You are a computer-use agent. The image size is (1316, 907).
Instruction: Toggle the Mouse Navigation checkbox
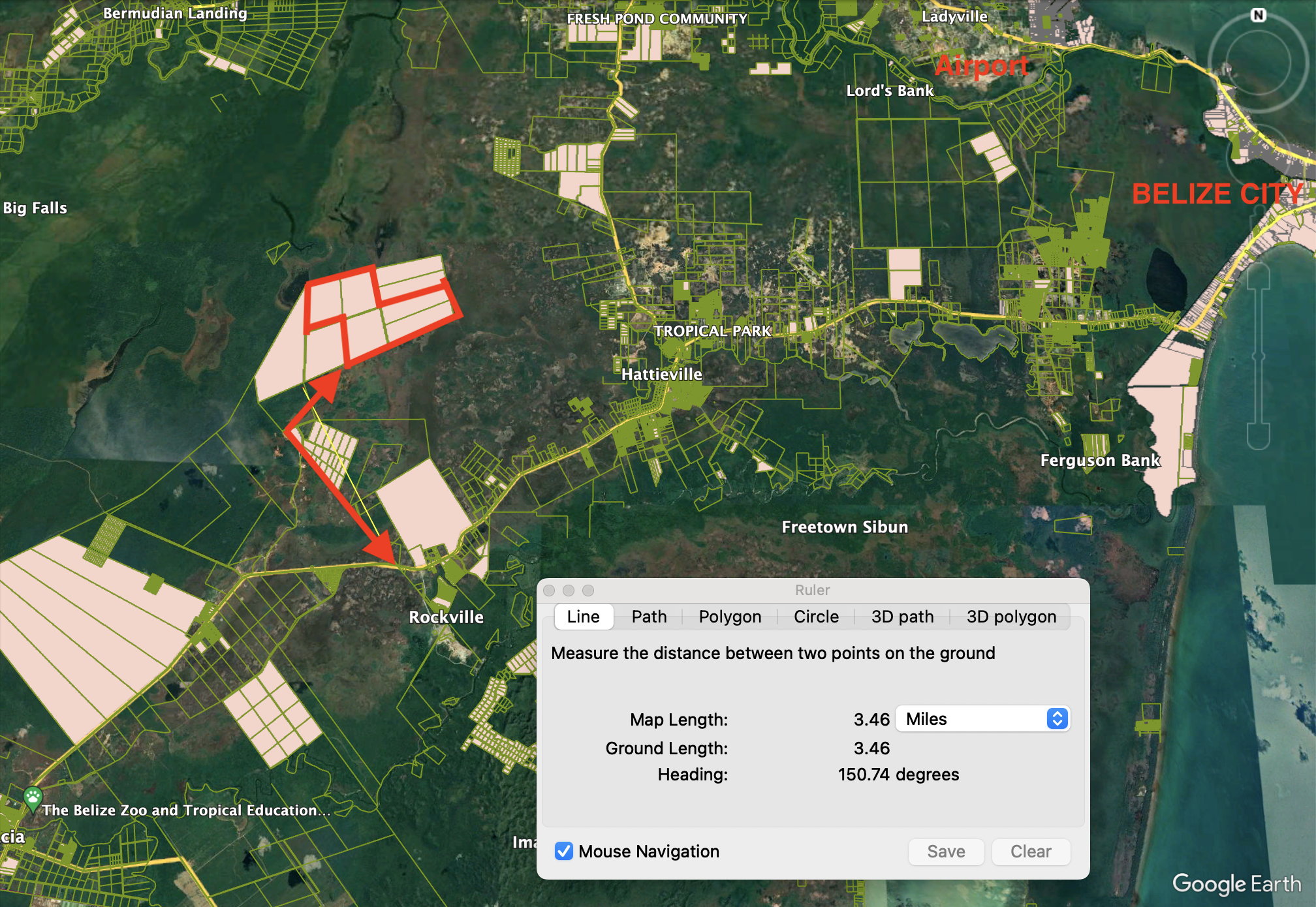[x=564, y=852]
